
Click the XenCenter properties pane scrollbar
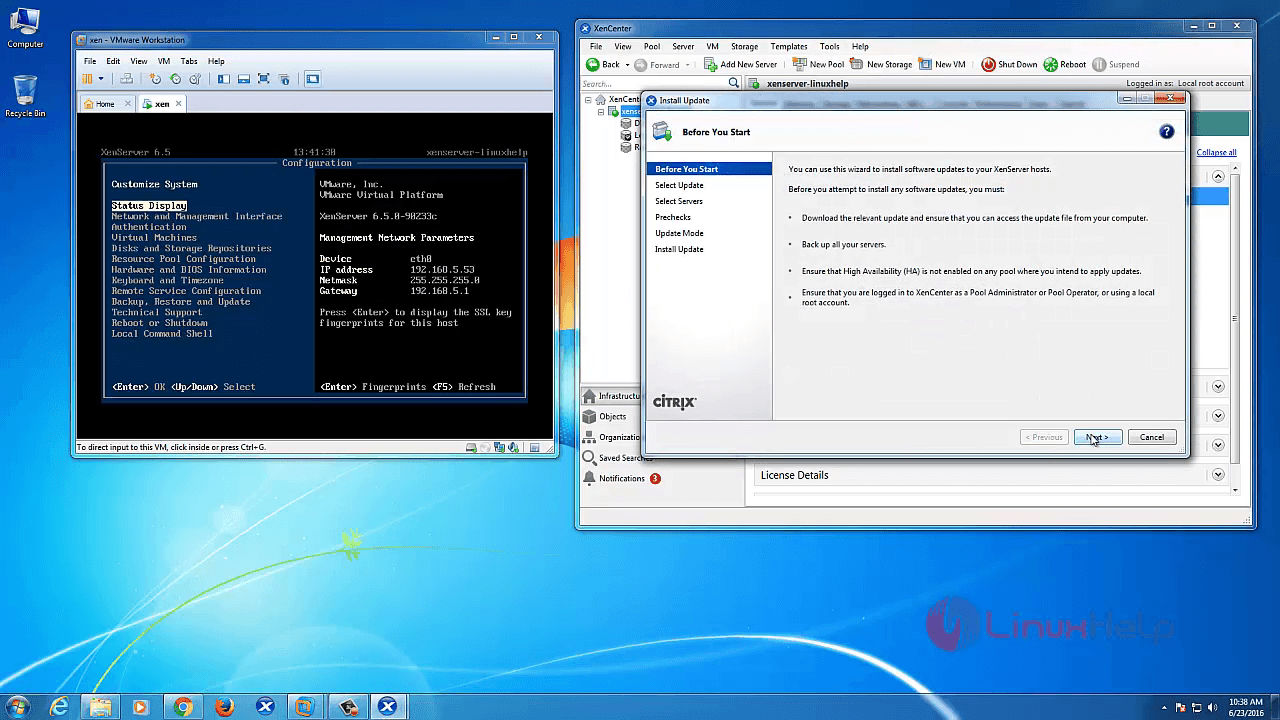point(1235,320)
